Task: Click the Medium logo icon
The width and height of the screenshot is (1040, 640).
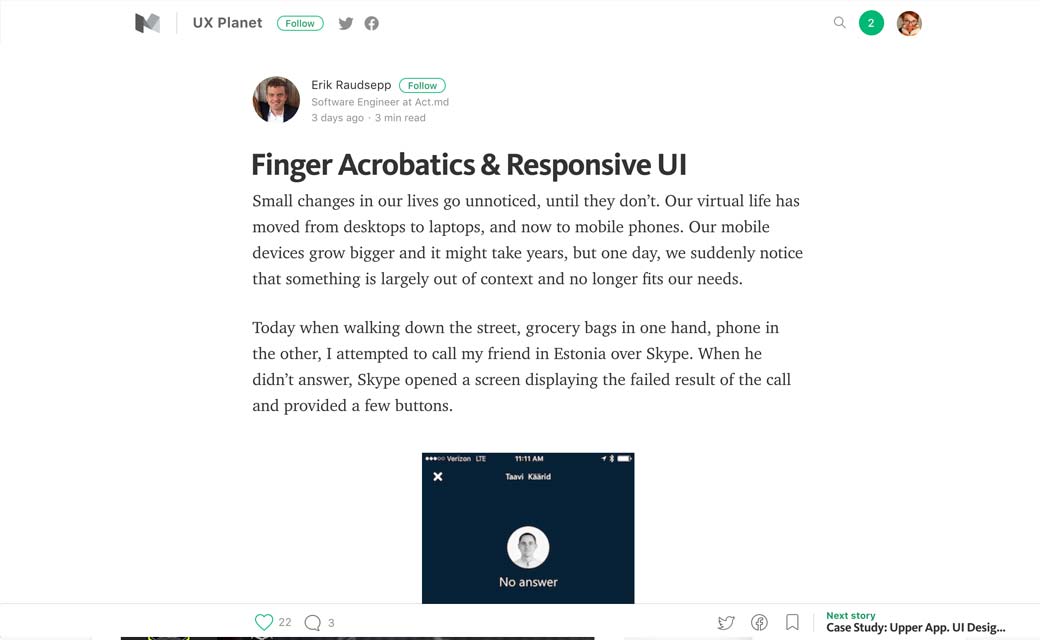Action: pyautogui.click(x=147, y=23)
